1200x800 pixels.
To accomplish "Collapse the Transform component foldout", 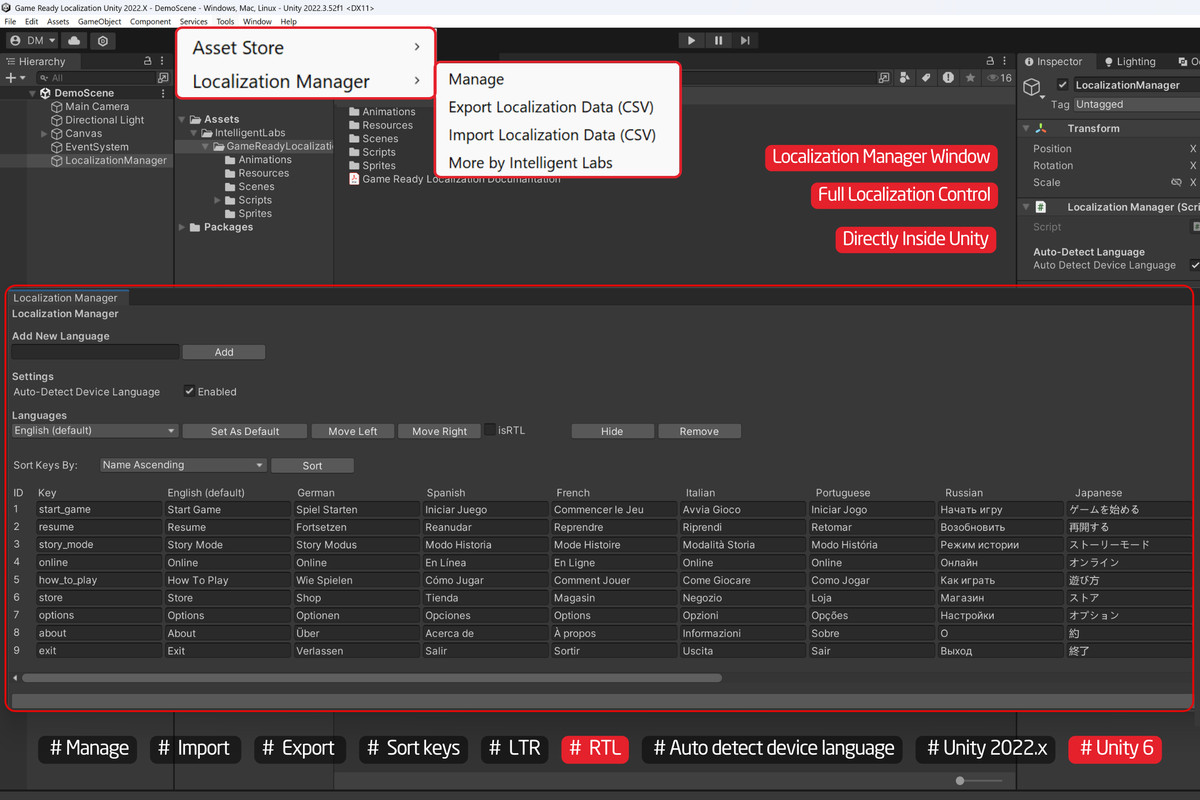I will (x=1025, y=128).
